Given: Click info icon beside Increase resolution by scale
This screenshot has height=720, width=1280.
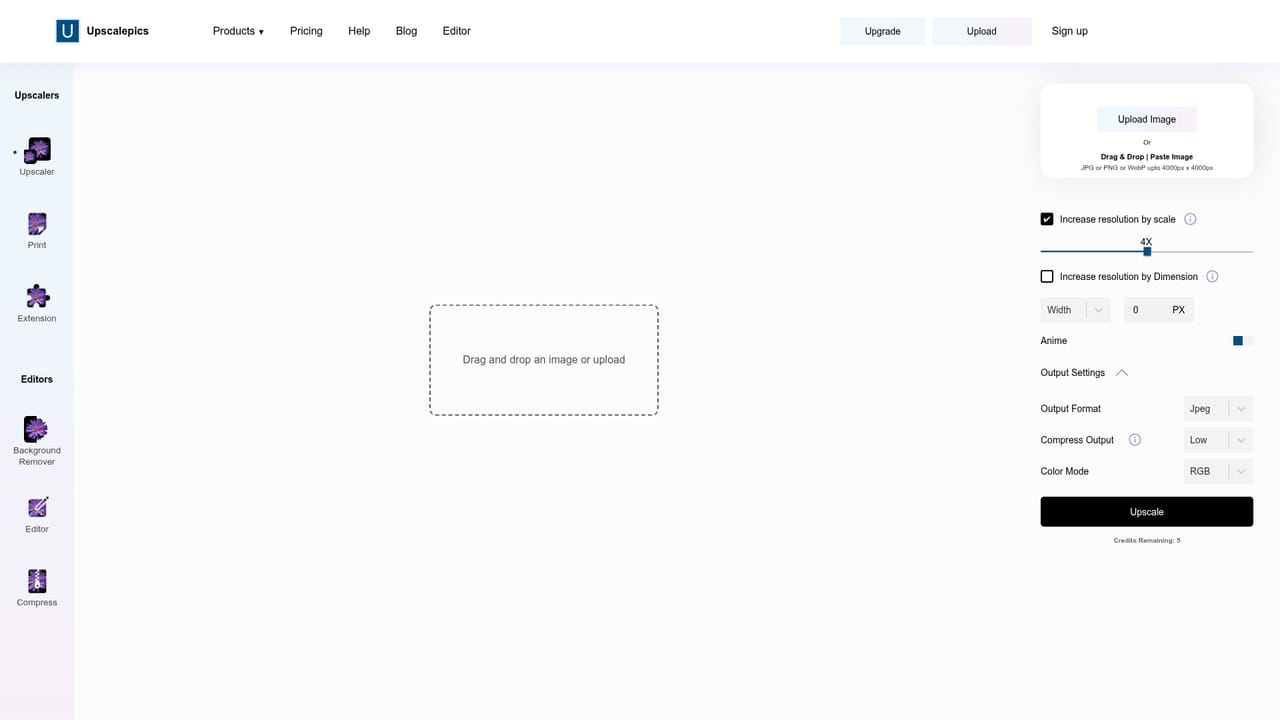Looking at the screenshot, I should point(1190,219).
